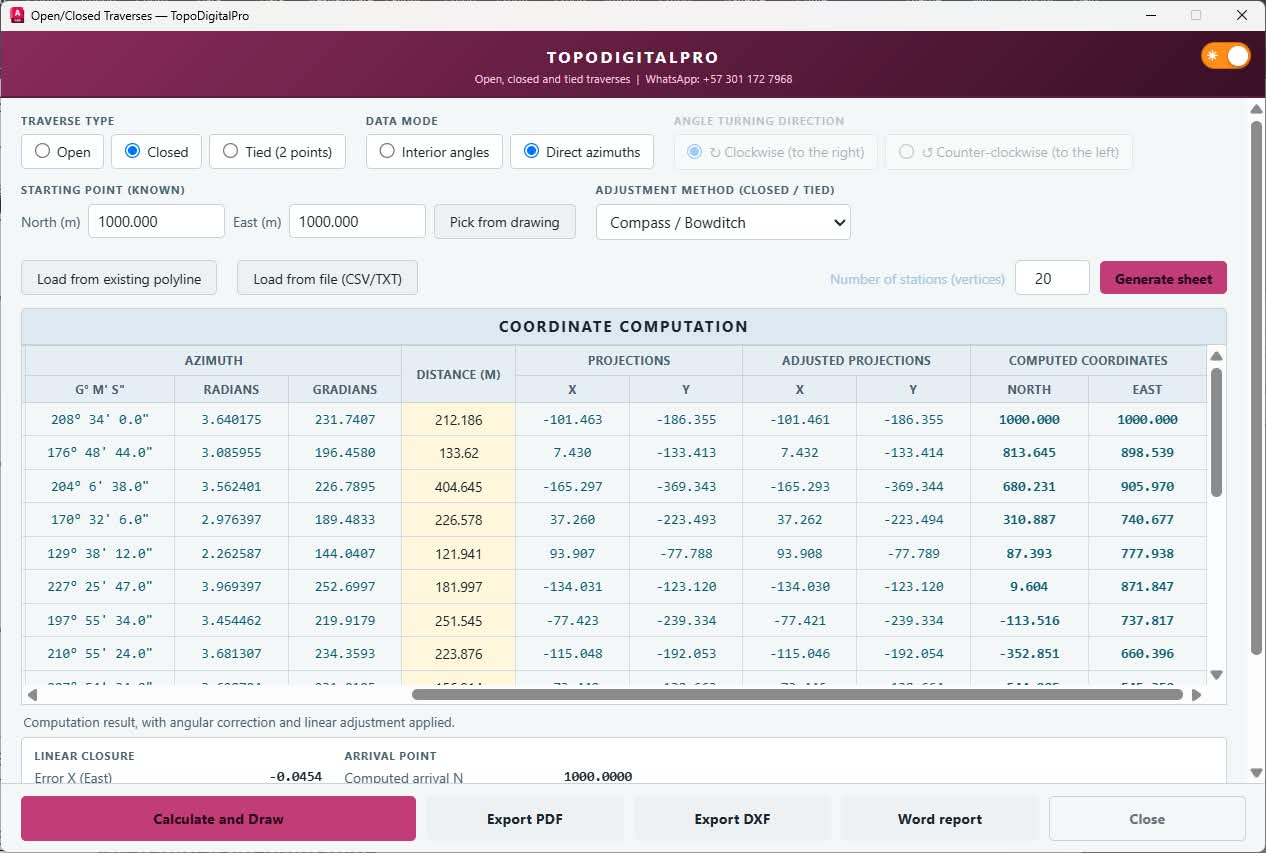Click main window scroll down arrow
1266x857 pixels.
1256,773
